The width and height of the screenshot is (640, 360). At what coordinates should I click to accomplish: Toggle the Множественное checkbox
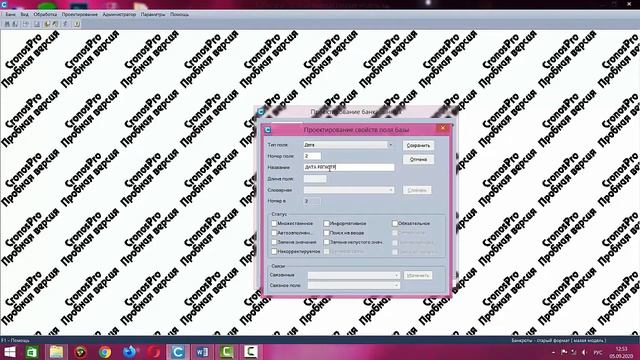pyautogui.click(x=274, y=224)
